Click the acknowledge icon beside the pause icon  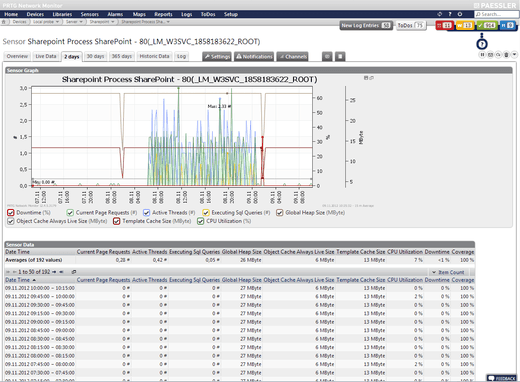coord(490,55)
